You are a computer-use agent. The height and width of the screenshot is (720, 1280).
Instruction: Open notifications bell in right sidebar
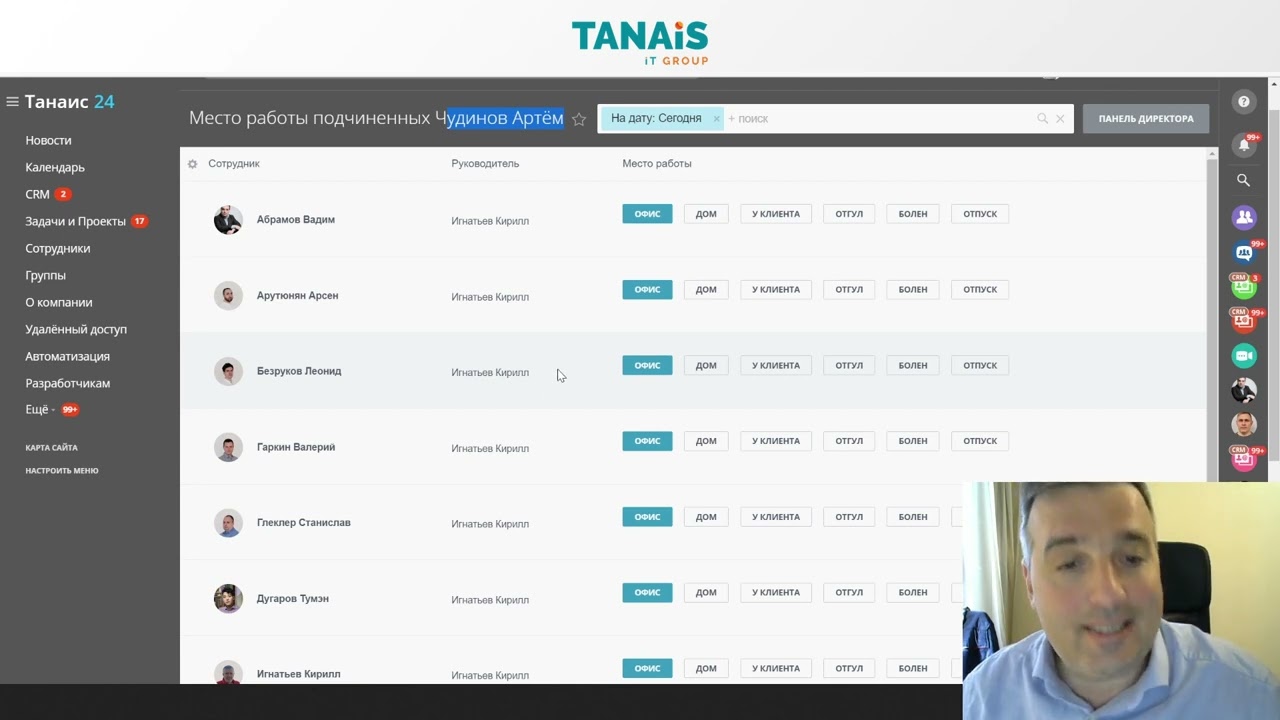click(1244, 144)
